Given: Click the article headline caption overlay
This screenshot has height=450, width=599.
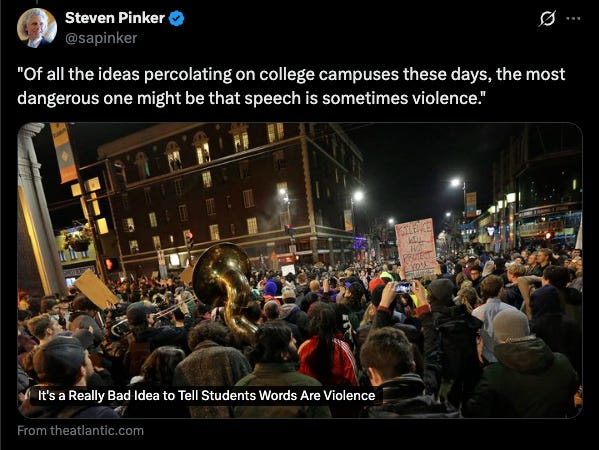Looking at the screenshot, I should tap(206, 395).
